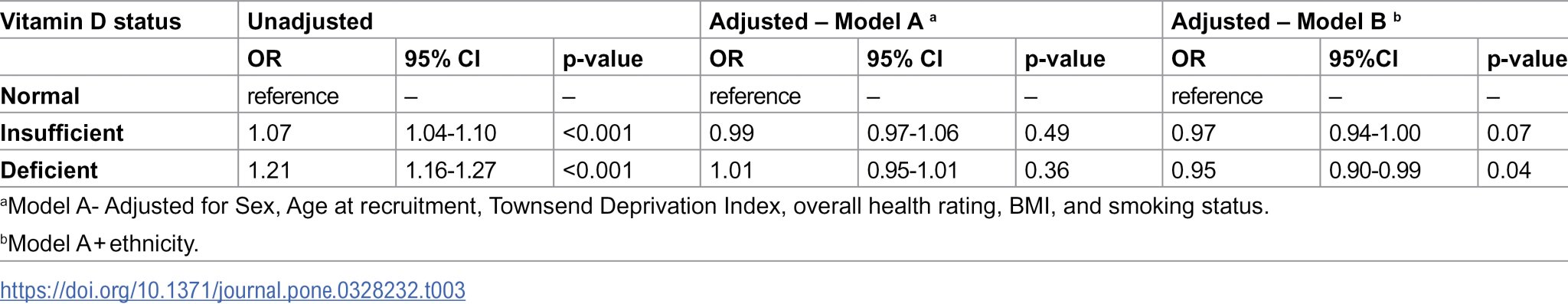Select the Deficient row label
Screen dimensions: 1568x304
click(x=49, y=170)
